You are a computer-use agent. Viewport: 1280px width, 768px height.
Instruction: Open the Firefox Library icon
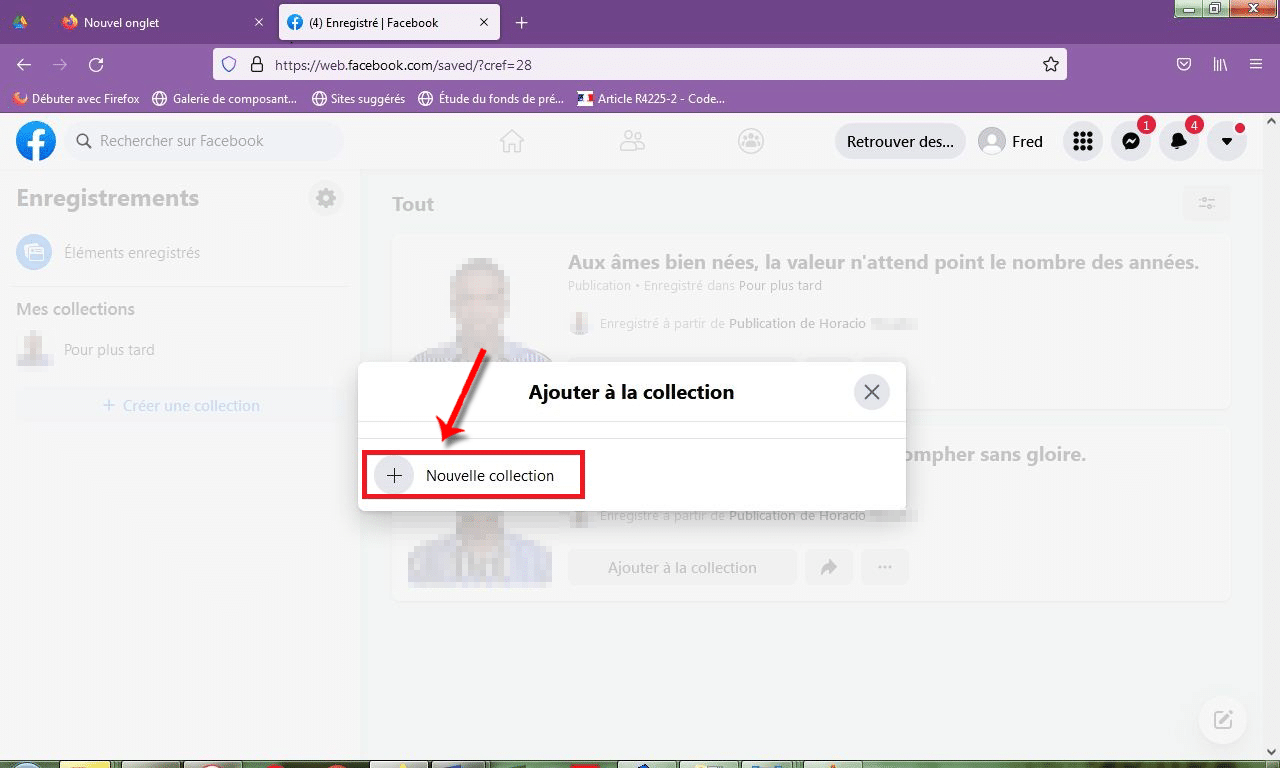[x=1220, y=64]
